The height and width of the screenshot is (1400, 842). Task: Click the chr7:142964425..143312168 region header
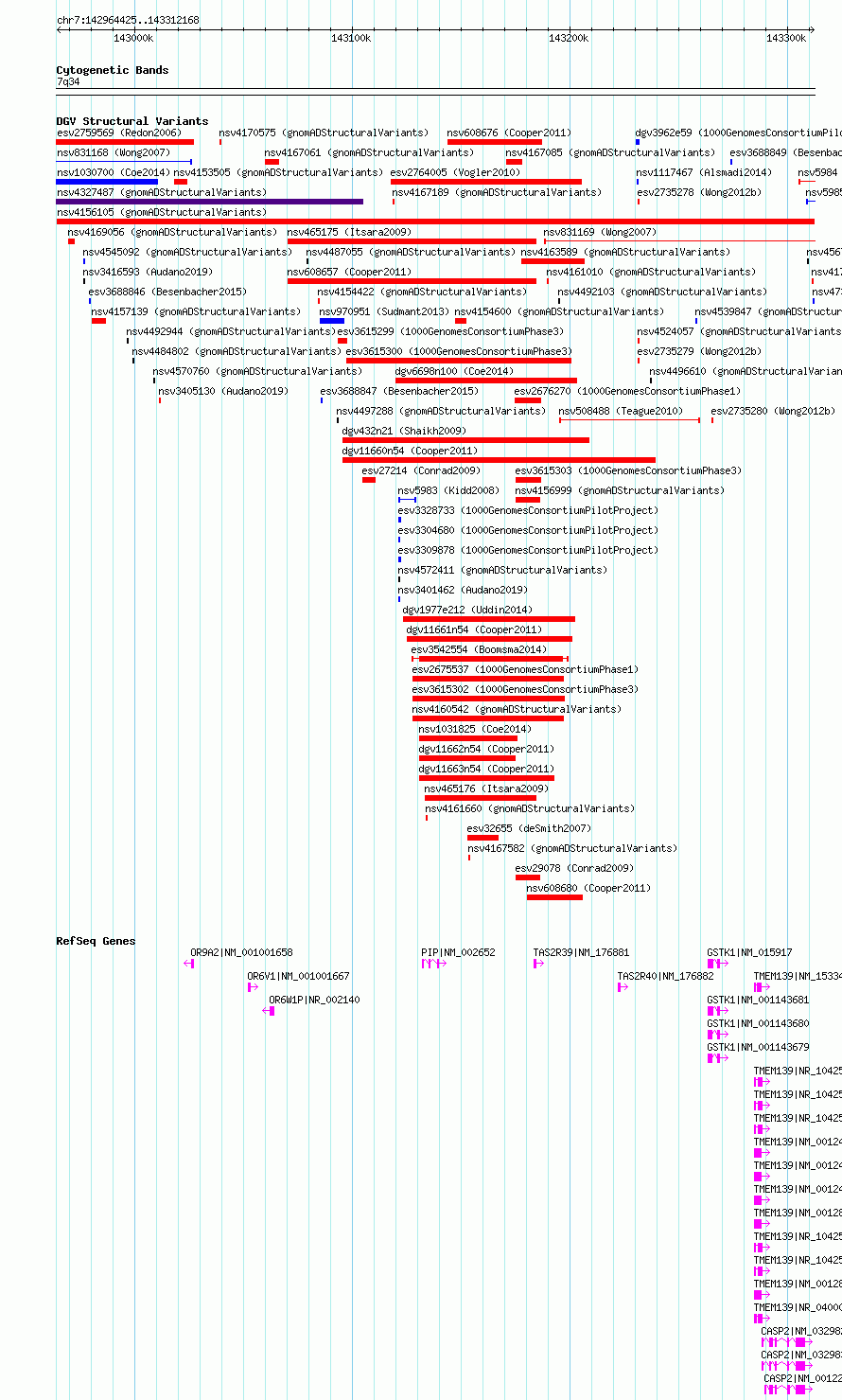tap(128, 20)
